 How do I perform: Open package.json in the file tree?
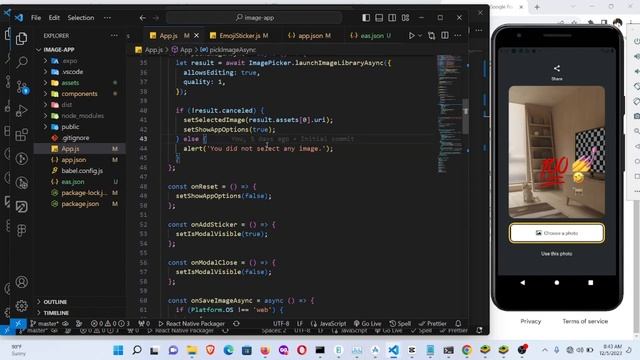(x=80, y=204)
